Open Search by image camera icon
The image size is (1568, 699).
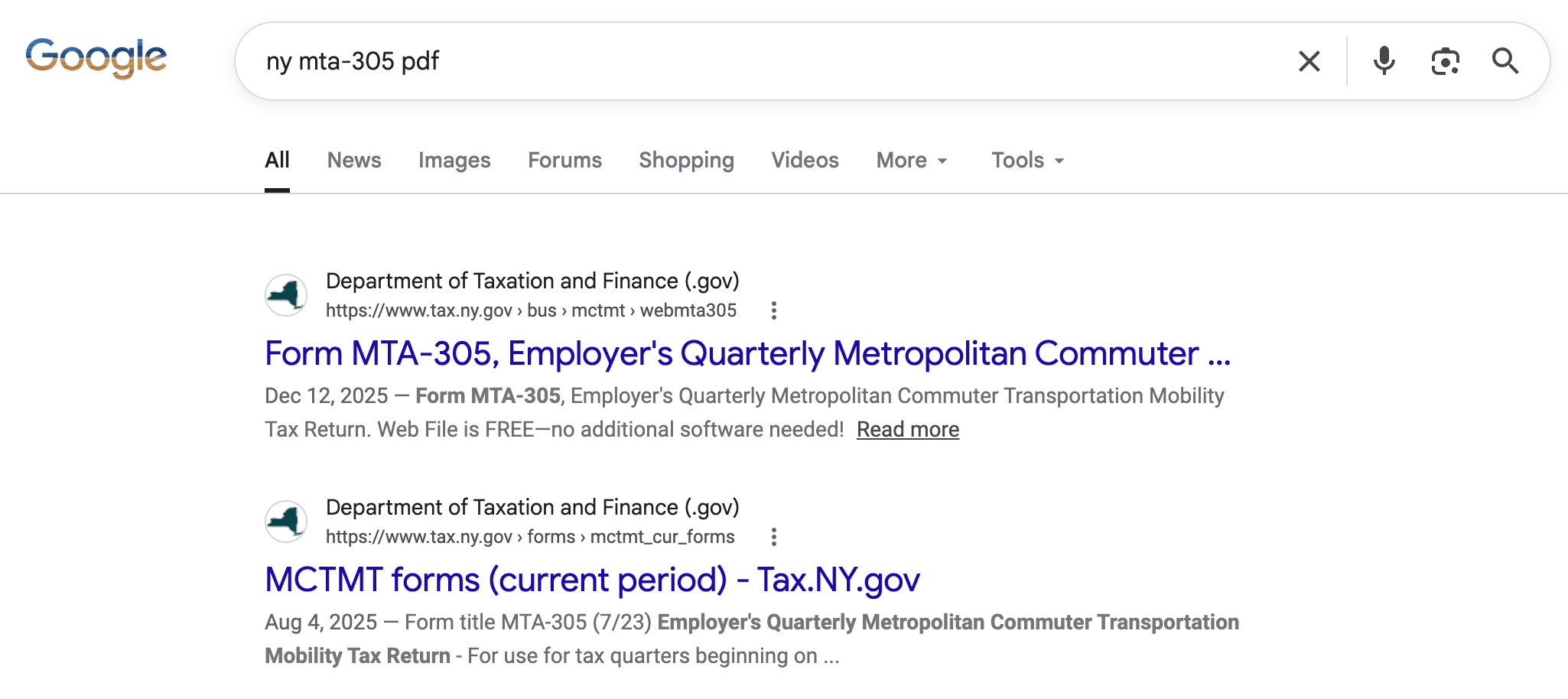point(1445,61)
